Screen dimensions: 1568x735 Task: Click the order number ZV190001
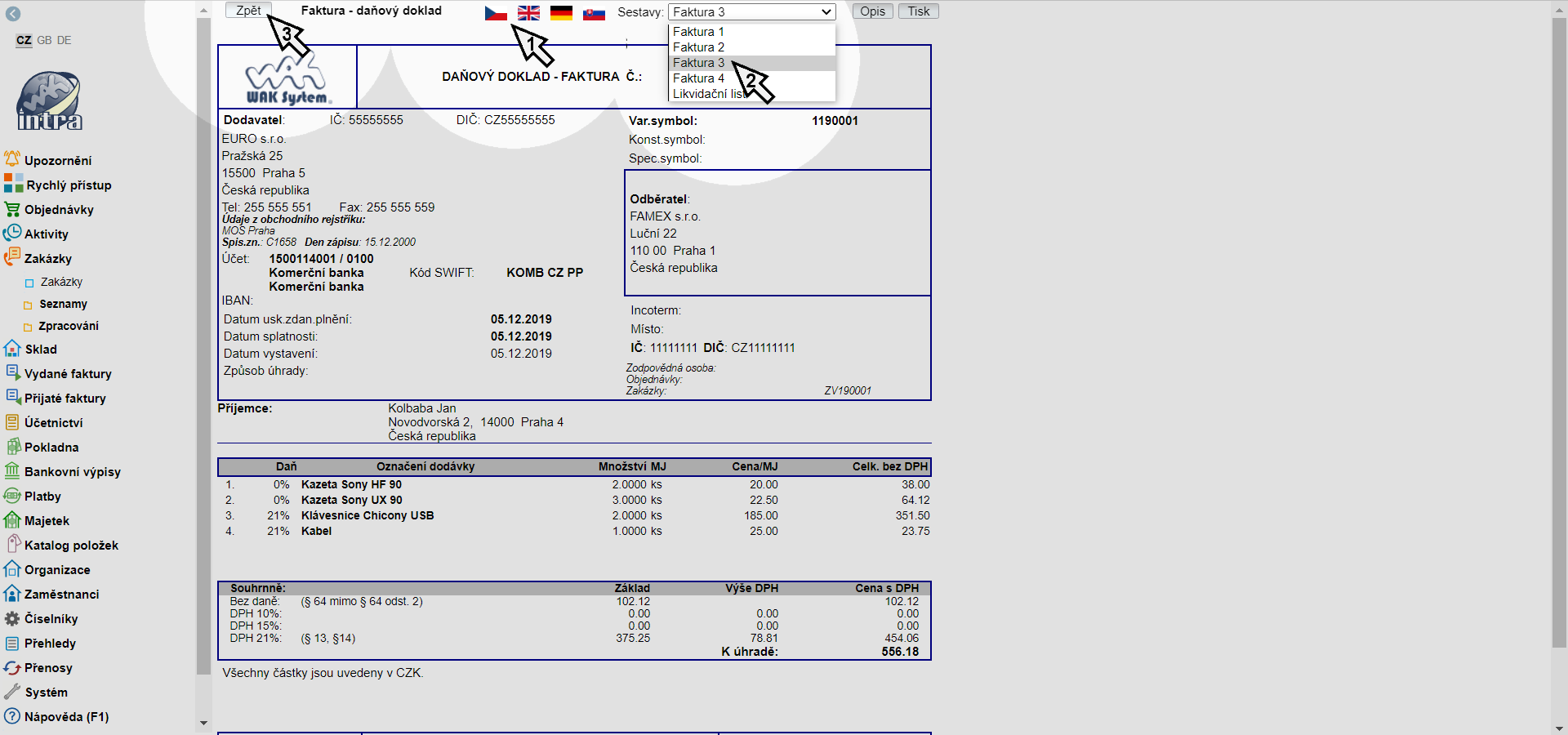pyautogui.click(x=848, y=390)
